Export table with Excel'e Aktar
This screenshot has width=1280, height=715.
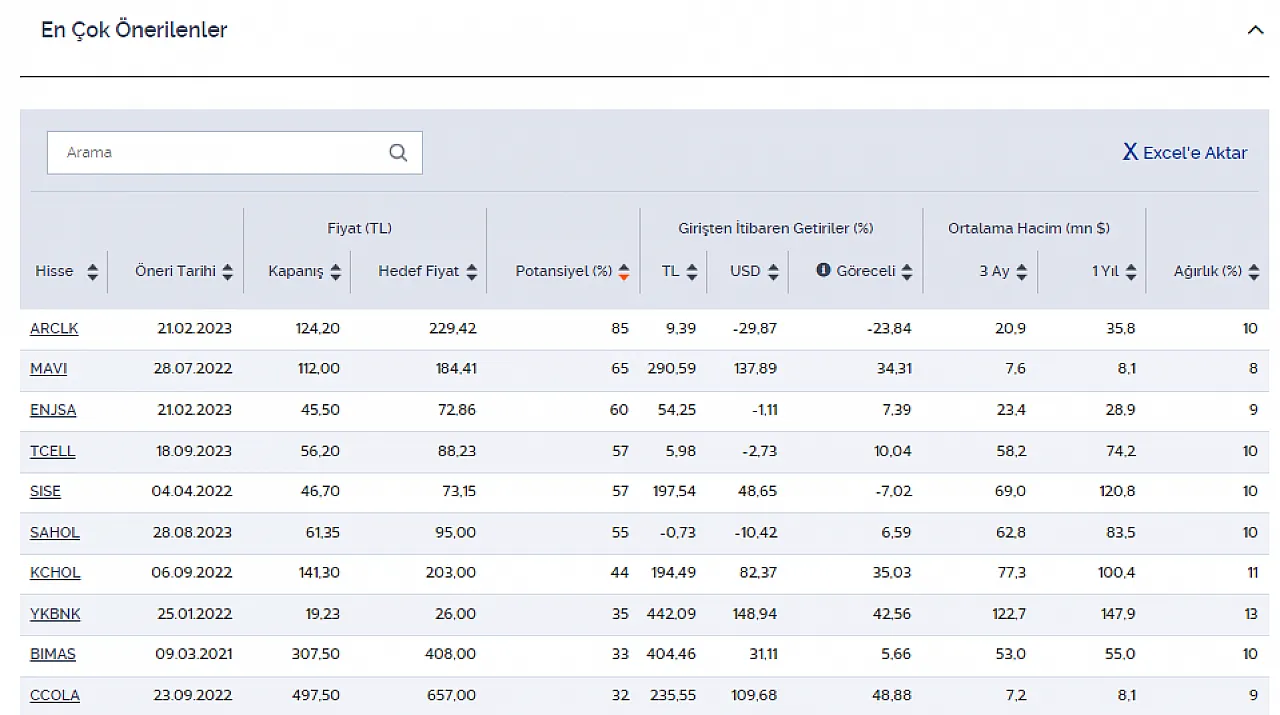tap(1185, 153)
